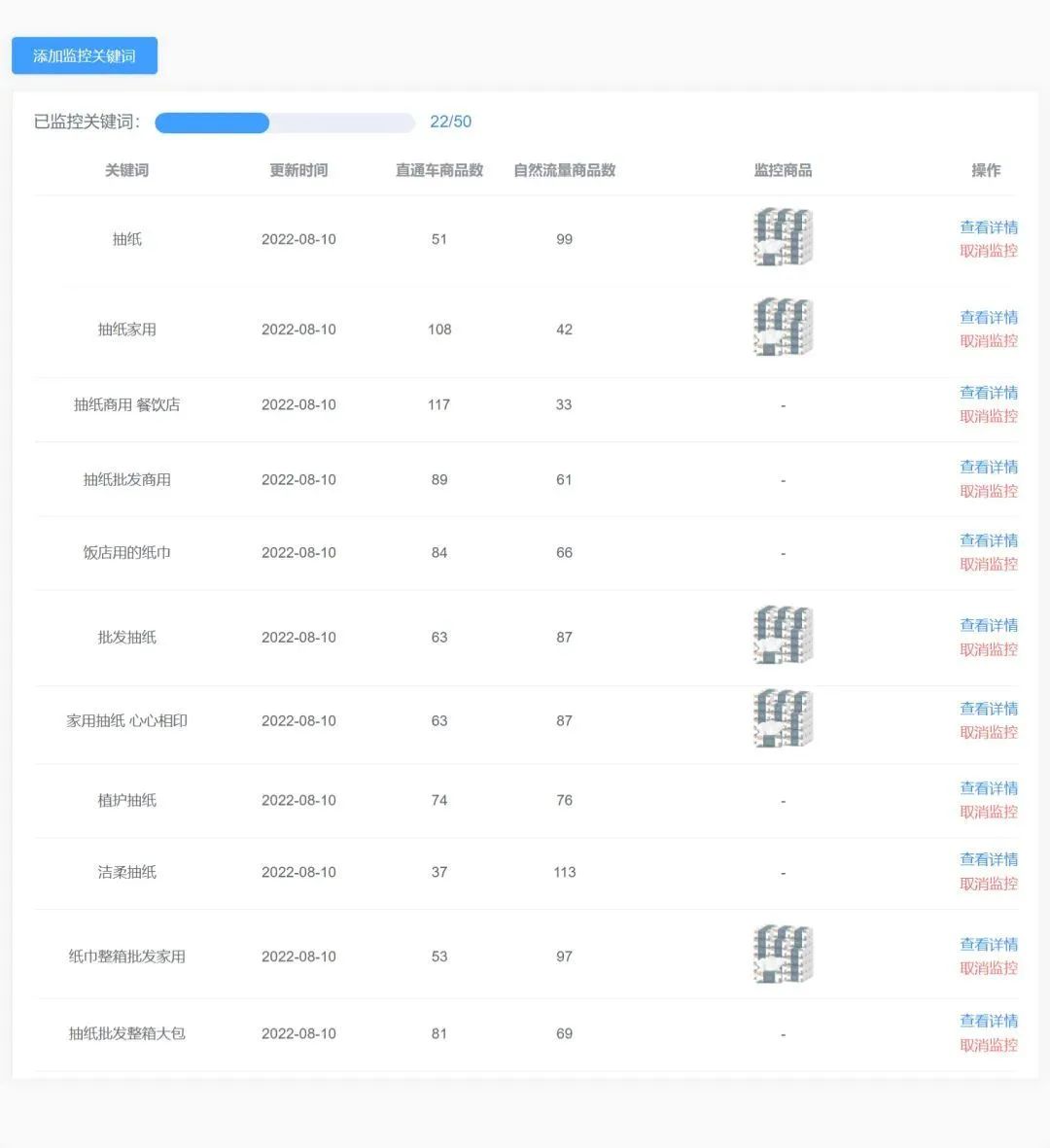Open 查看详情 for 饭店用的纸巾
This screenshot has width=1050, height=1148.
click(989, 540)
